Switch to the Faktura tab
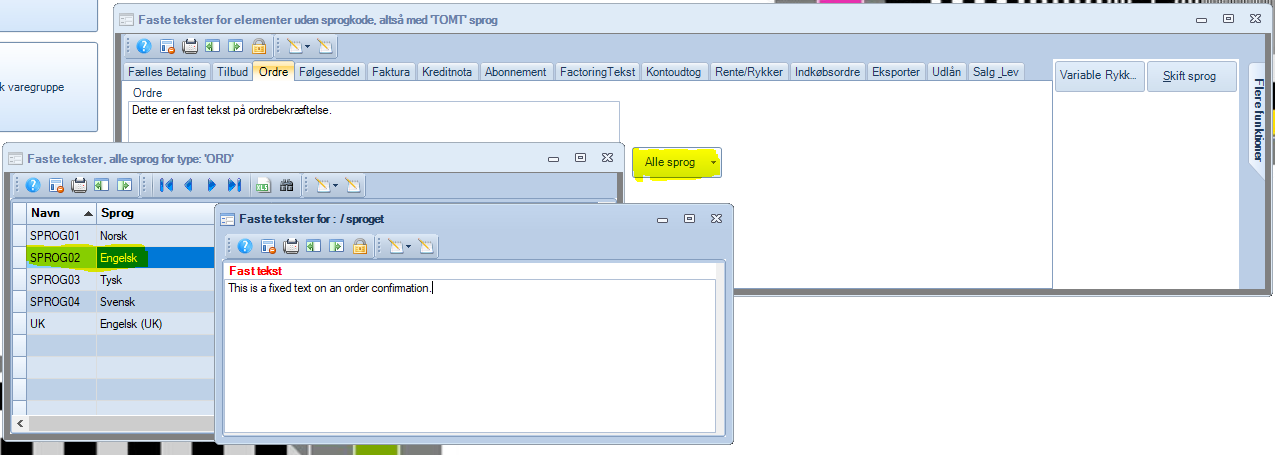Viewport: 1275px width, 455px height. [x=390, y=72]
